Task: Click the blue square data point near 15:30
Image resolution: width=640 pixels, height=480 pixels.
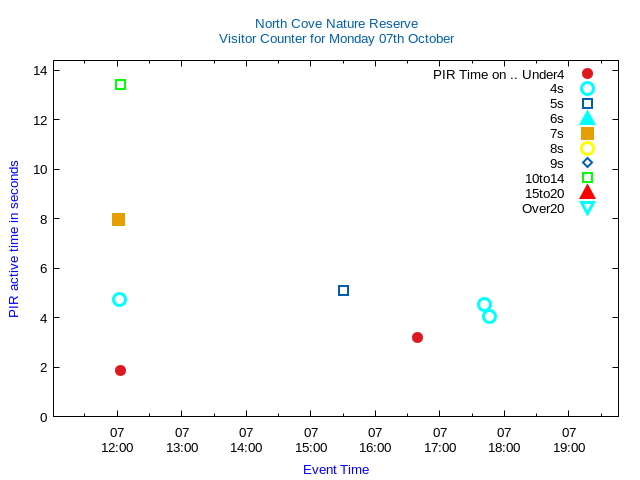Action: coord(343,291)
